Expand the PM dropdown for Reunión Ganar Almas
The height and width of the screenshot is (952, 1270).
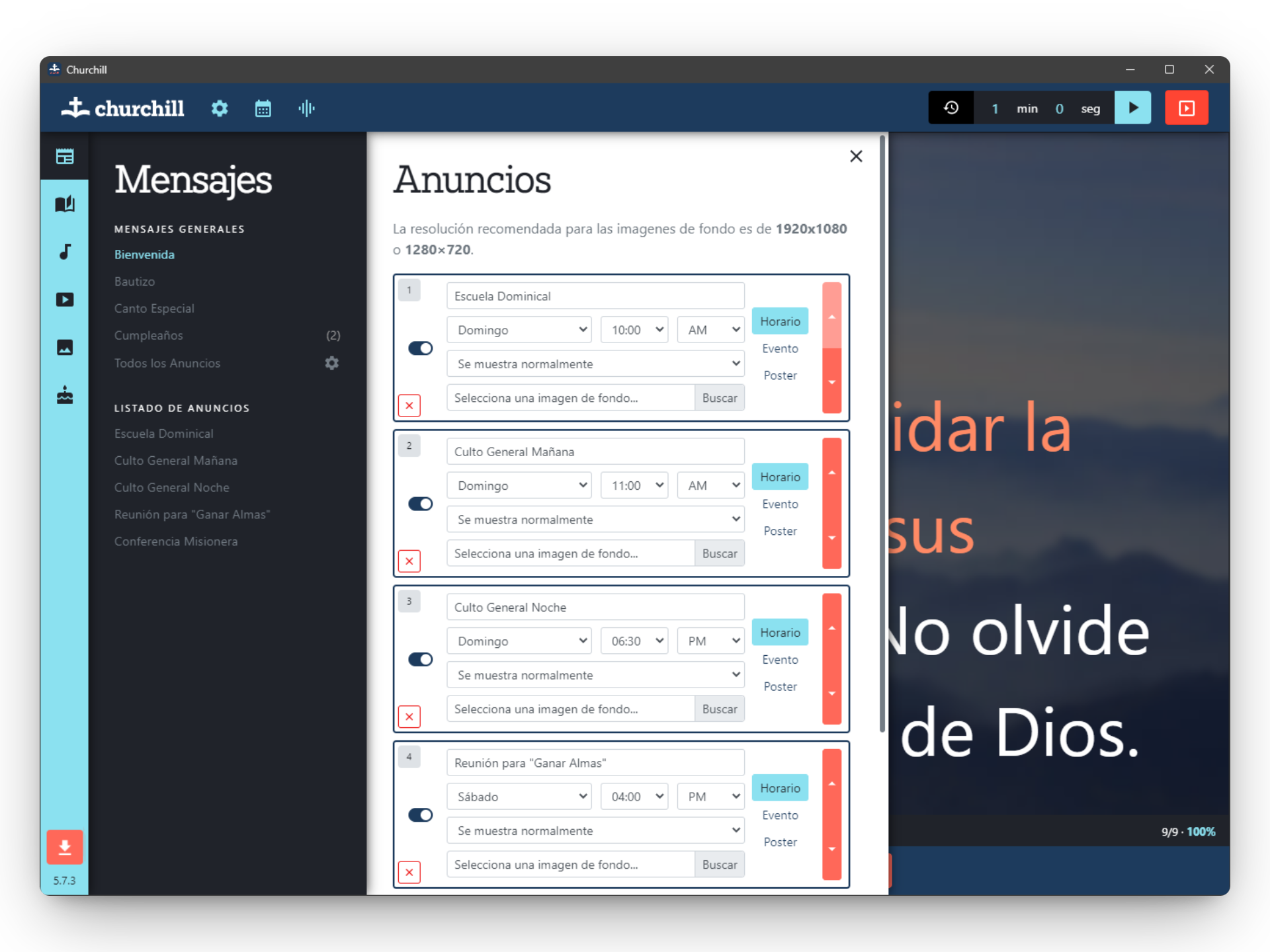711,797
